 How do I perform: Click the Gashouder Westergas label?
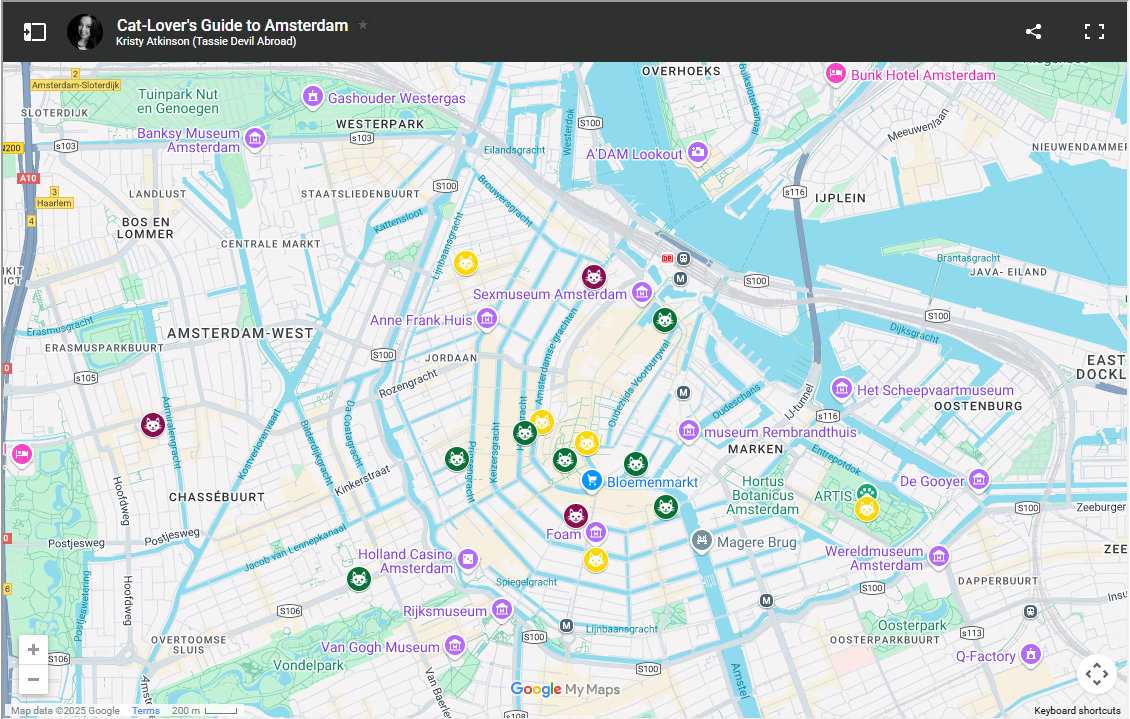click(397, 98)
